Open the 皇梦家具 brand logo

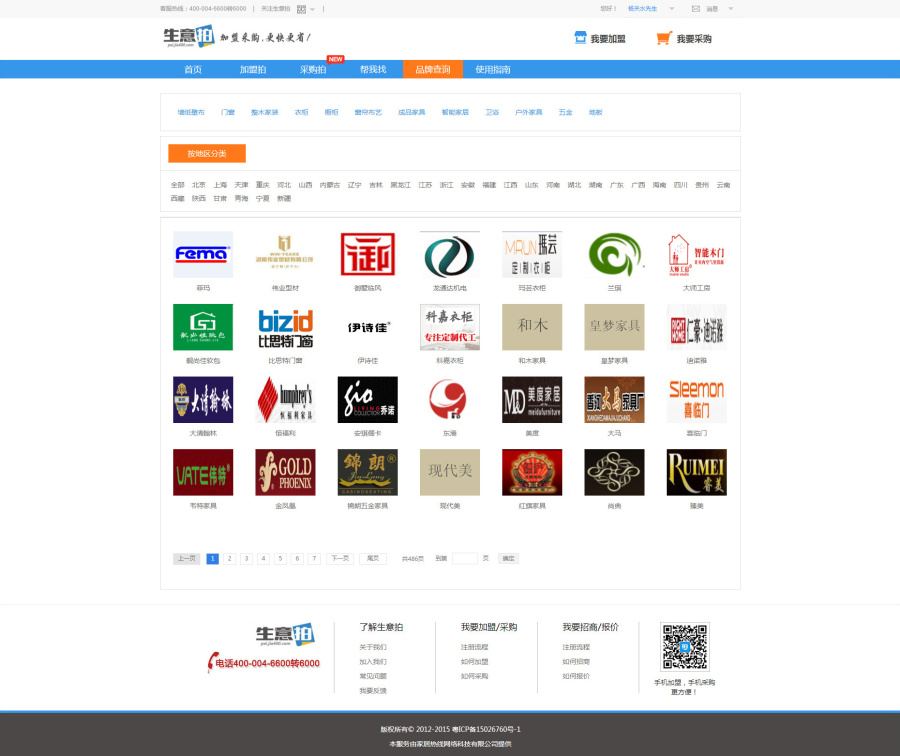(x=614, y=327)
